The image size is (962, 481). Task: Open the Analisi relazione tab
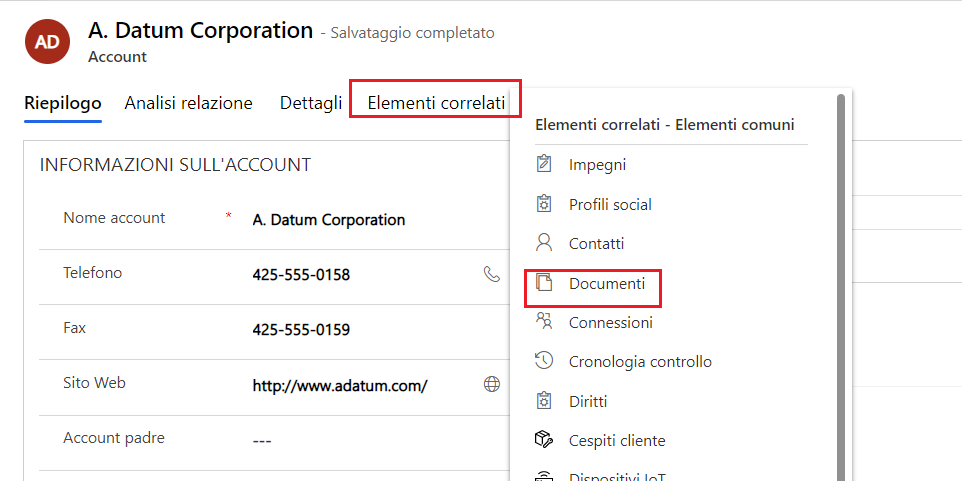[x=188, y=102]
